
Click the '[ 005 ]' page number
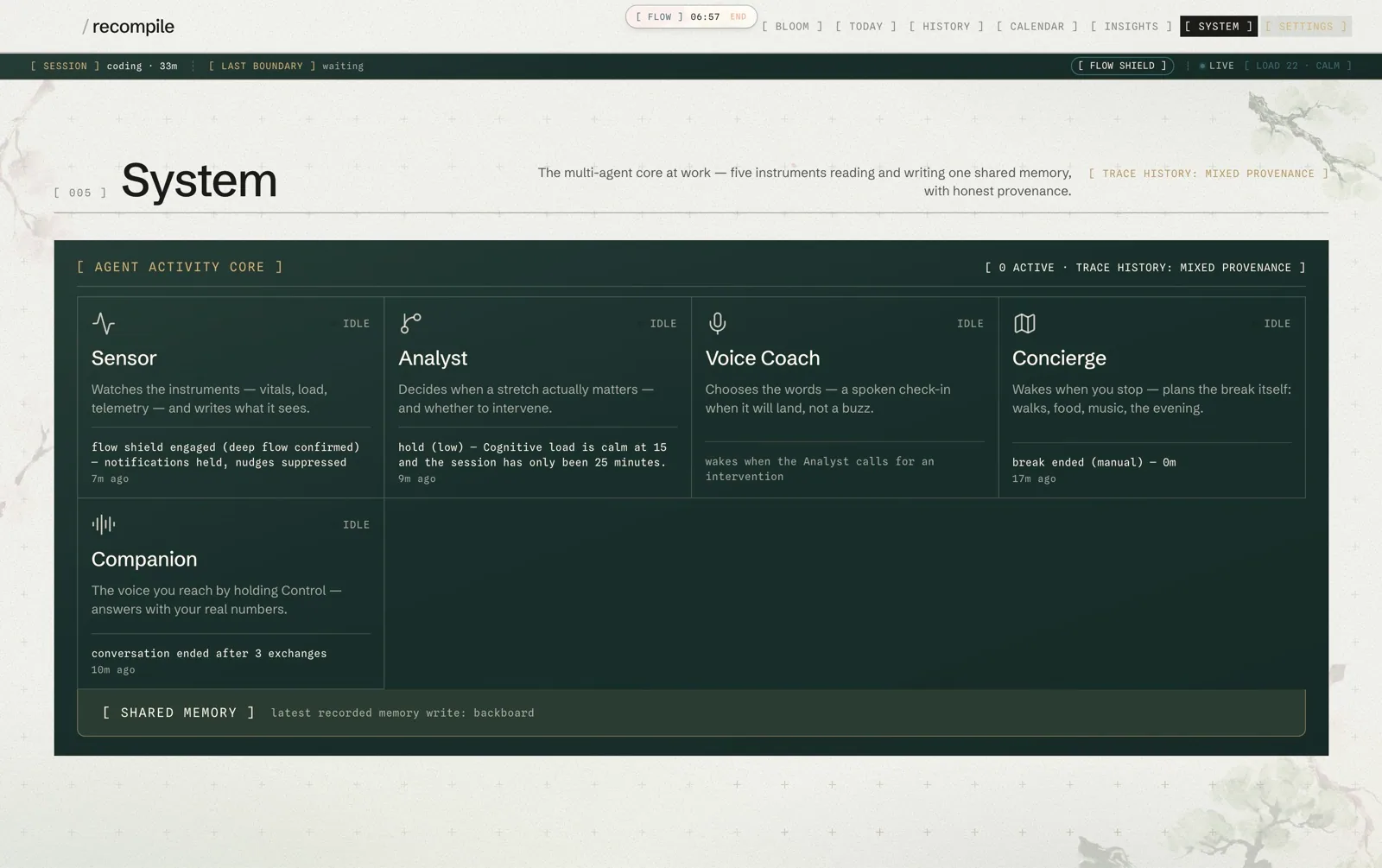coord(79,193)
